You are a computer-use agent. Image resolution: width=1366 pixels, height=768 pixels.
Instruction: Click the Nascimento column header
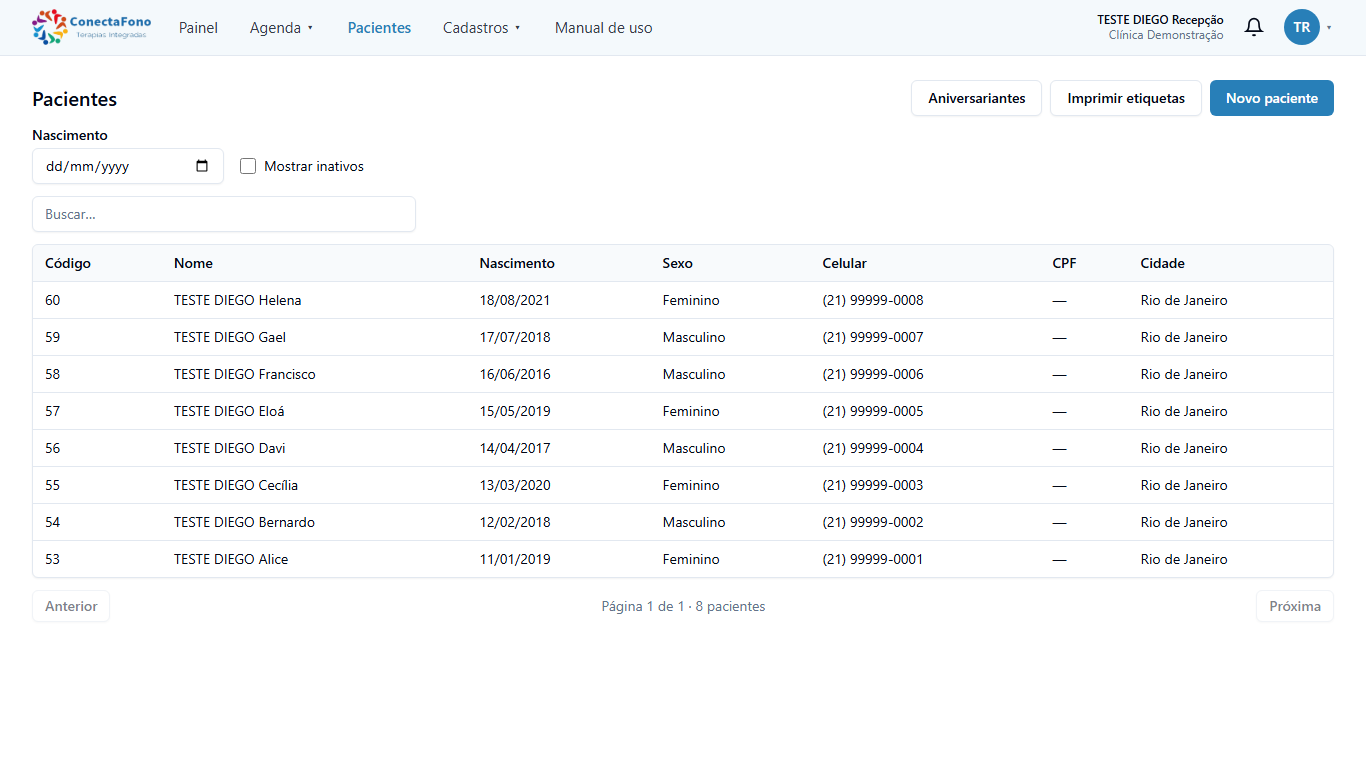(x=517, y=263)
